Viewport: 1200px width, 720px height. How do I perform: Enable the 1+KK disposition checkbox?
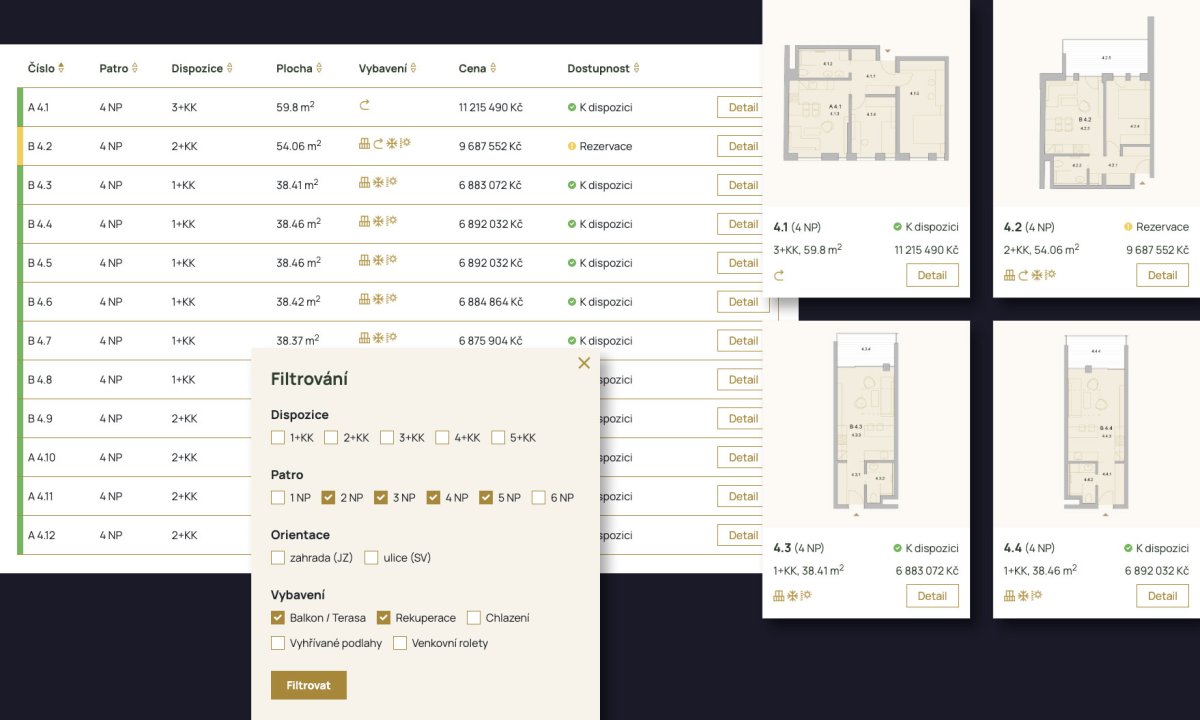[278, 437]
